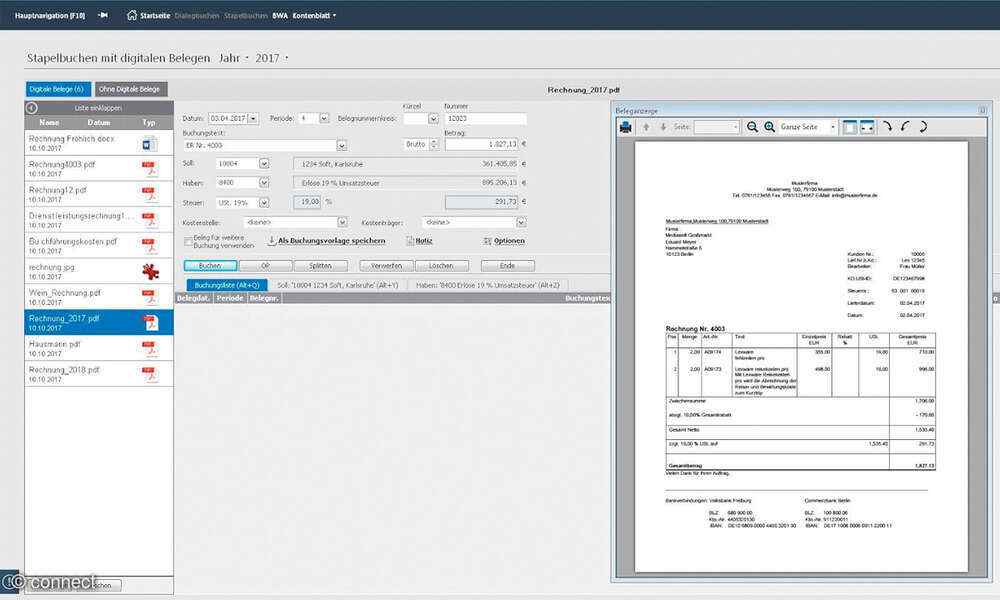Image resolution: width=1000 pixels, height=600 pixels.
Task: Click 'Als Buchungsvorlage speichern' link
Action: 331,241
